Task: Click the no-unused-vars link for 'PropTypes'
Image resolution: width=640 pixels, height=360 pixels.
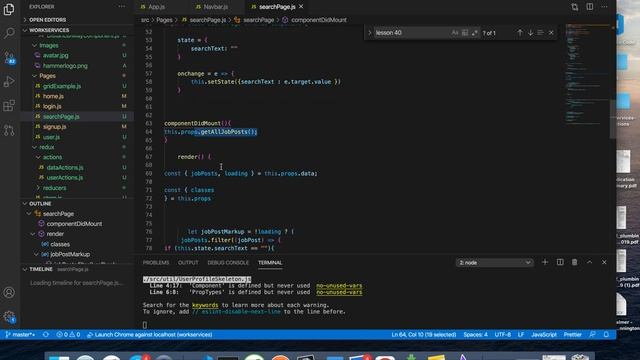Action: point(339,292)
